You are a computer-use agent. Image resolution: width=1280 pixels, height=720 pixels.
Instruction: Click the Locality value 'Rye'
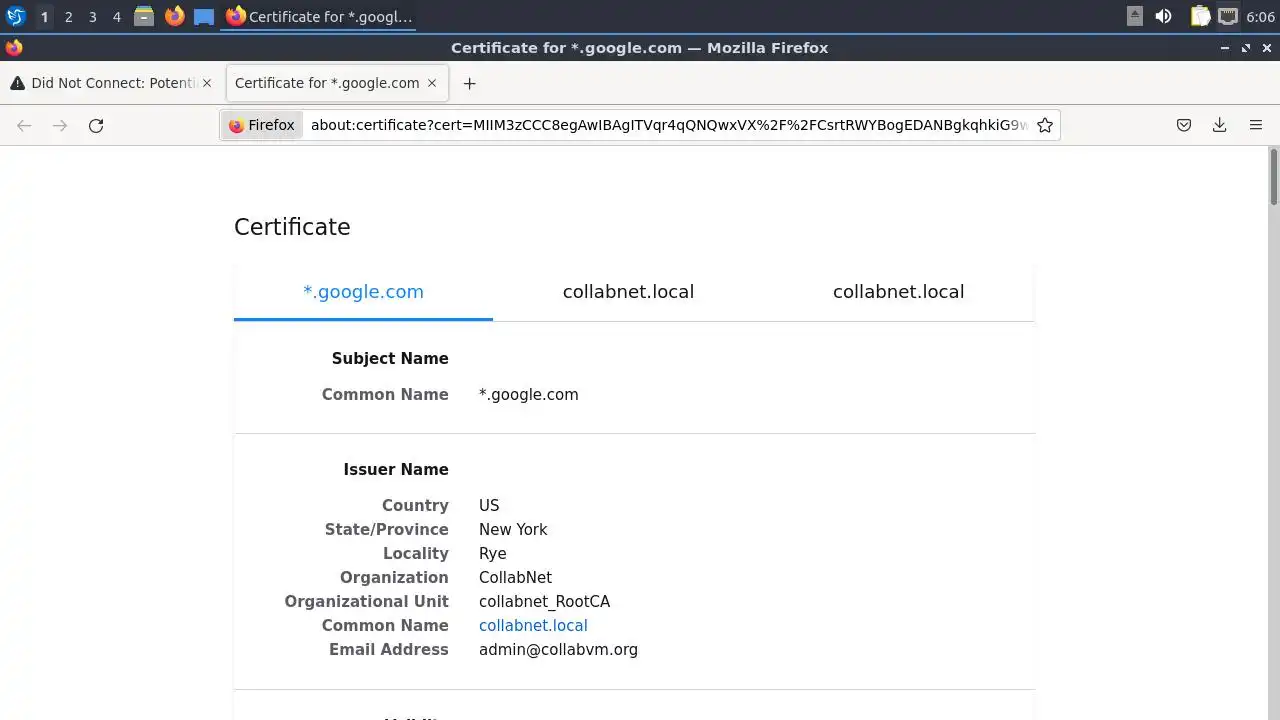[493, 554]
